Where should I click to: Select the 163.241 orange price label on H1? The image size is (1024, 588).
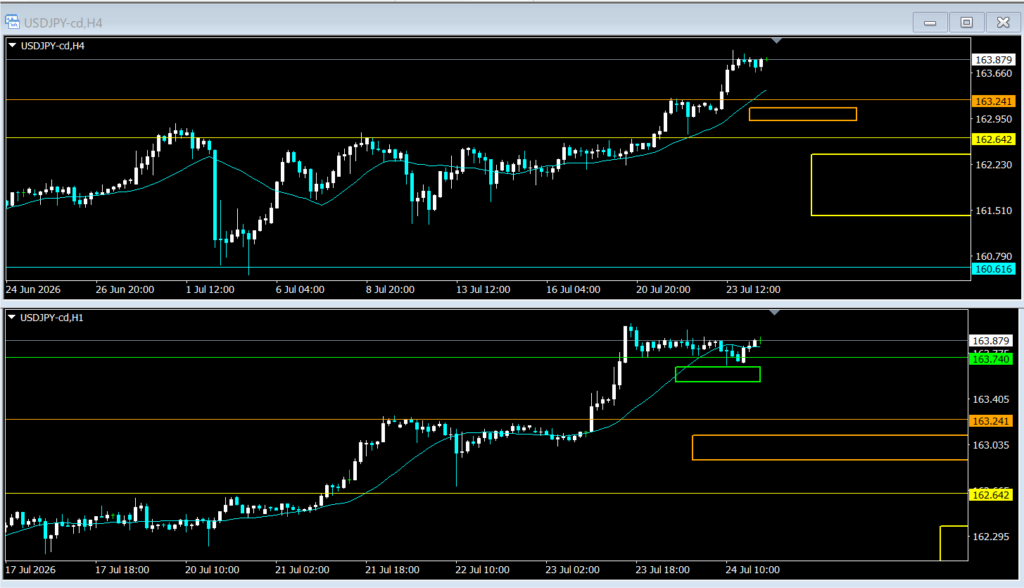991,421
